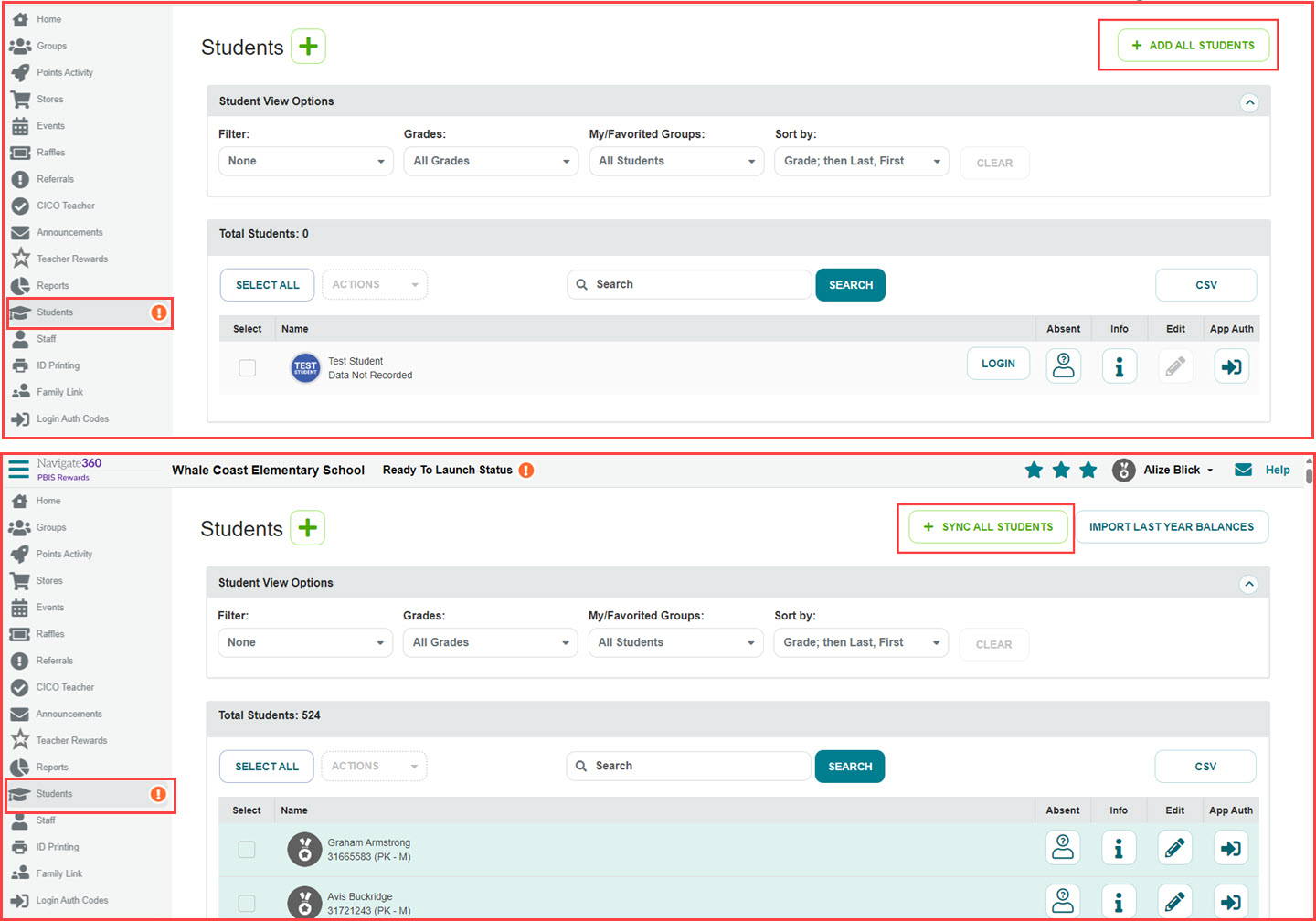
Task: Tick the checkbox for Avis Buckridge
Action: click(247, 903)
